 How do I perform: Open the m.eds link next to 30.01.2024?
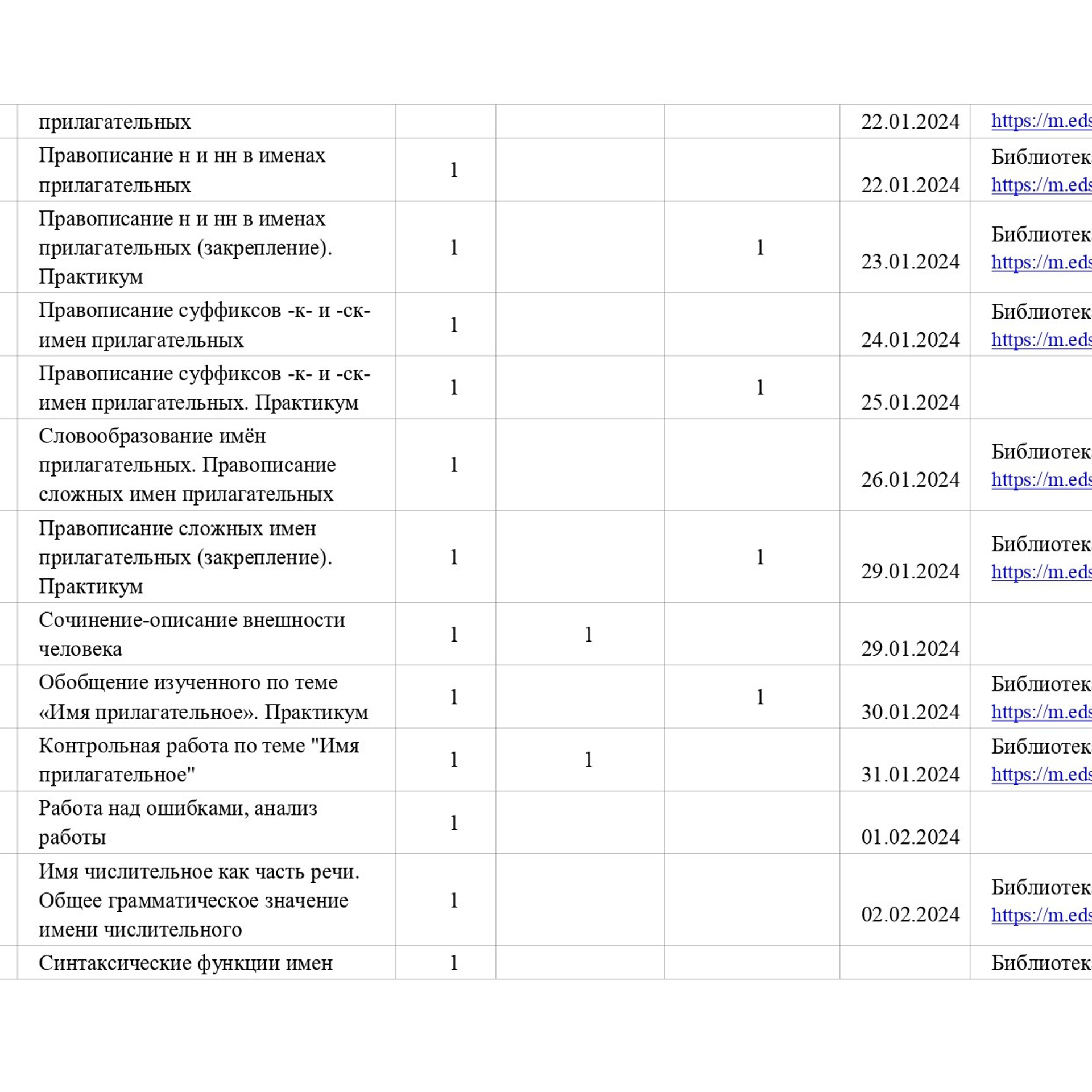point(1041,712)
